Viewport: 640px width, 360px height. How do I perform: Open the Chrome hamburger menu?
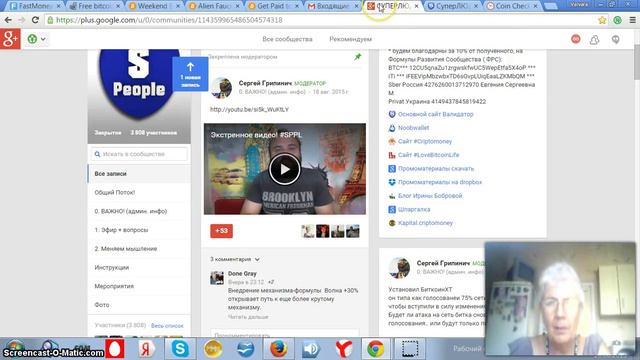tap(632, 20)
